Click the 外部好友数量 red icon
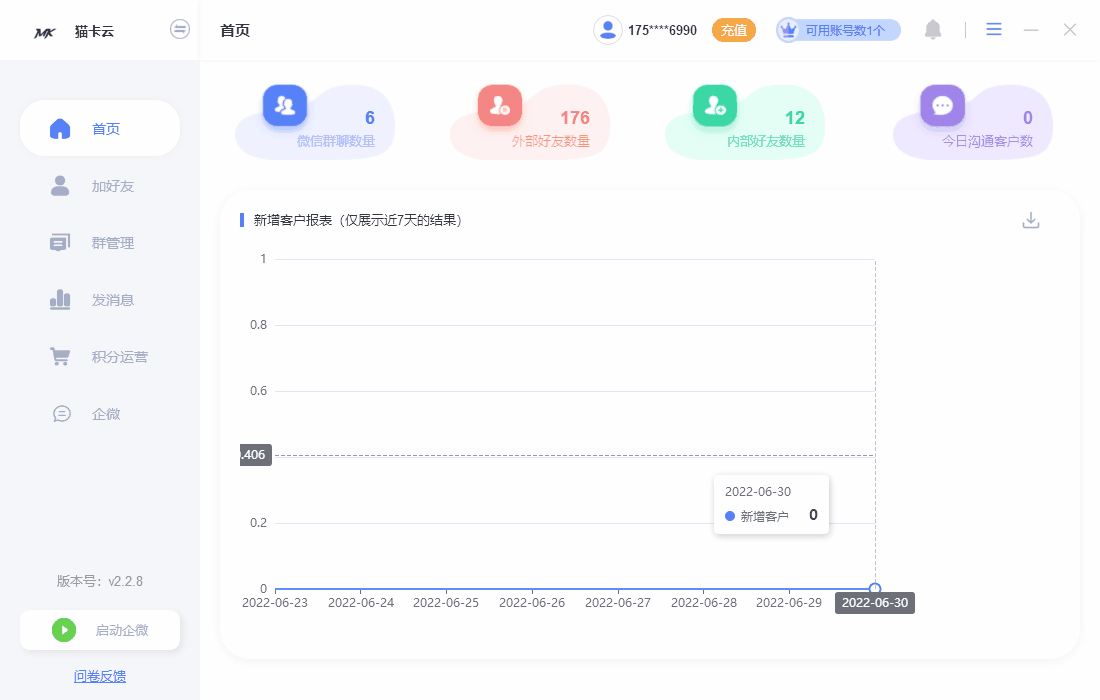The image size is (1100, 700). 499,105
